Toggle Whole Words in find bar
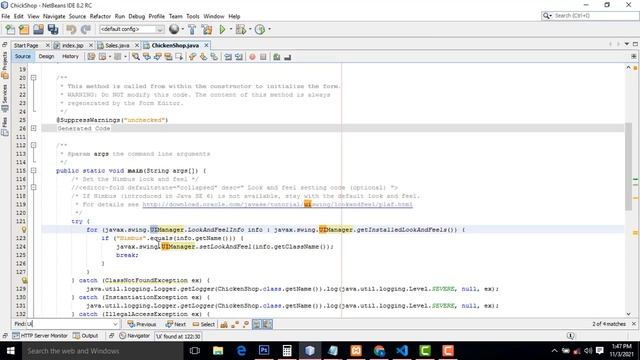The height and width of the screenshot is (360, 640). 235,324
